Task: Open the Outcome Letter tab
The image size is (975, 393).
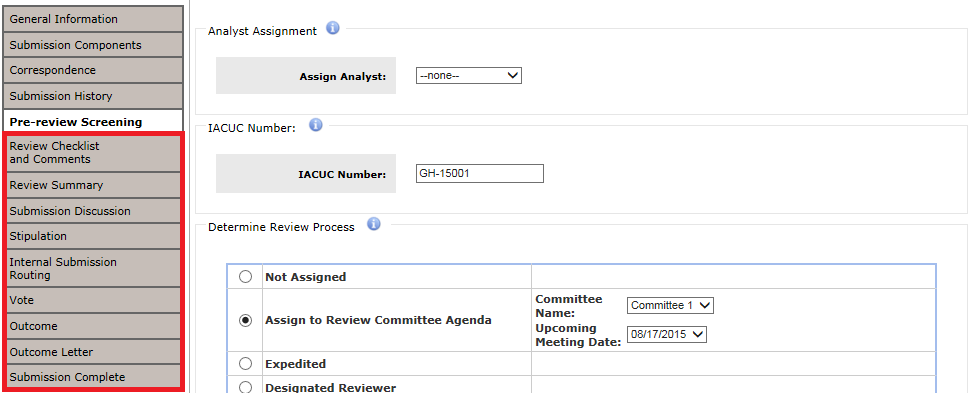Action: tap(93, 351)
